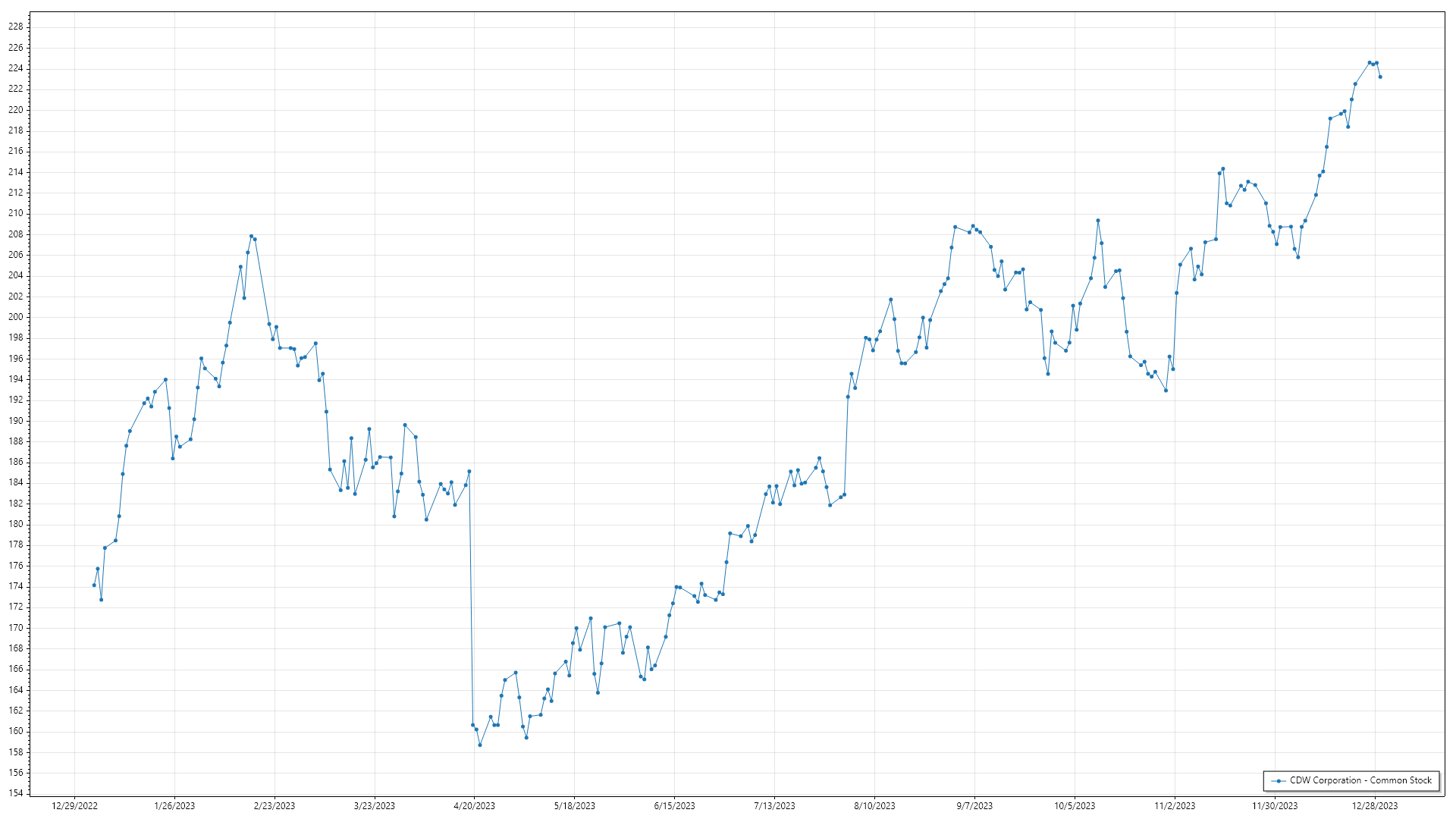Click the 200 y-axis value label
Screen dimensions: 1456x819
point(15,317)
